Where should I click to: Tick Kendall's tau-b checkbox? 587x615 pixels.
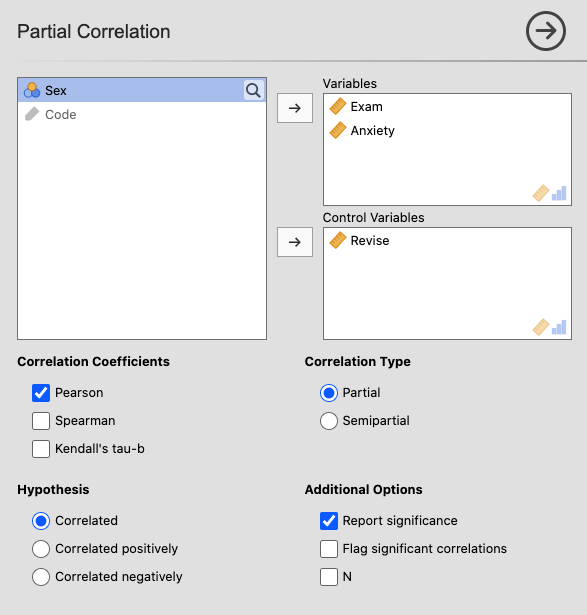41,449
